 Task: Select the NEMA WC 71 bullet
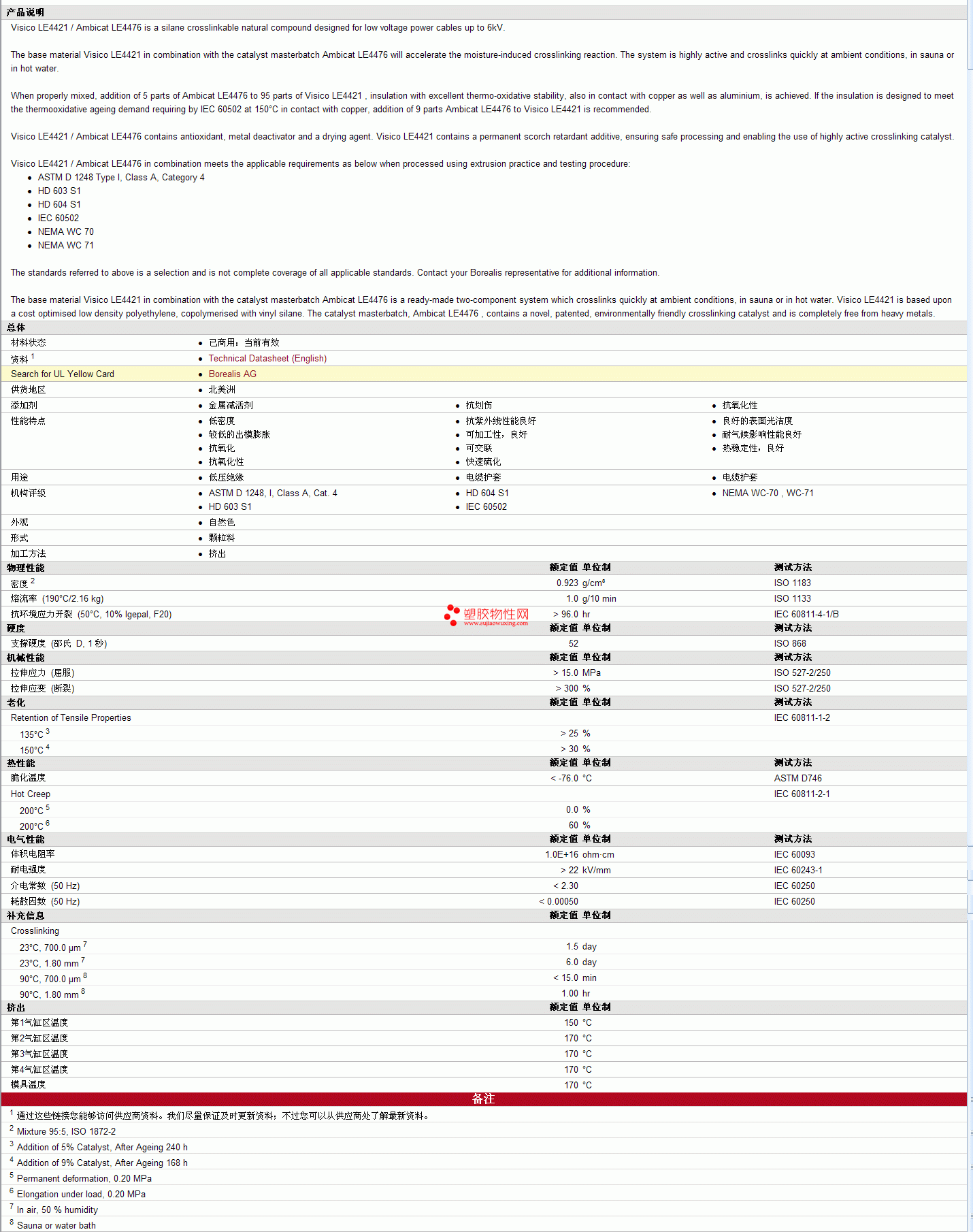(x=66, y=245)
